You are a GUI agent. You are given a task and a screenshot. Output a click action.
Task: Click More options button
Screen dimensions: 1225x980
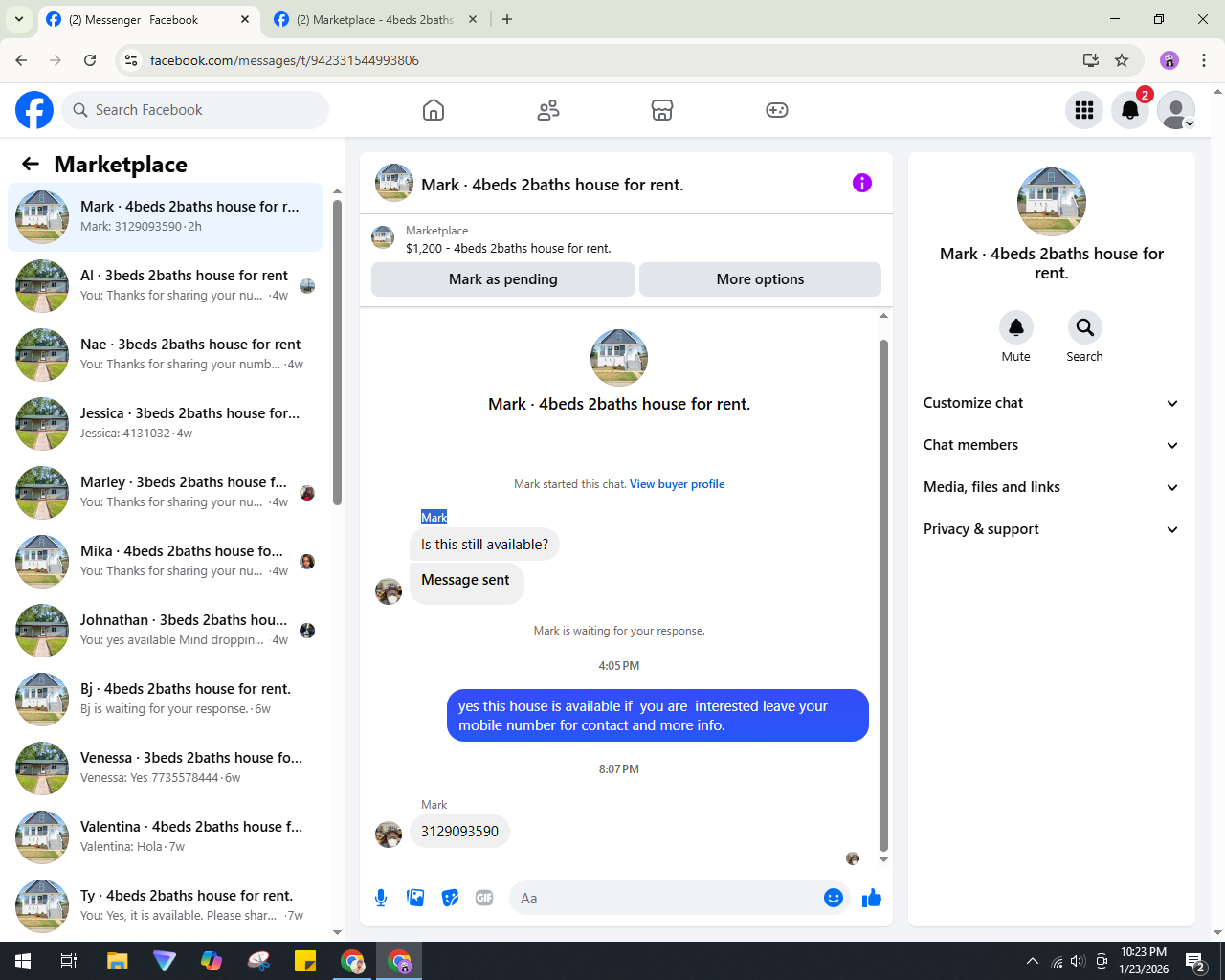760,279
